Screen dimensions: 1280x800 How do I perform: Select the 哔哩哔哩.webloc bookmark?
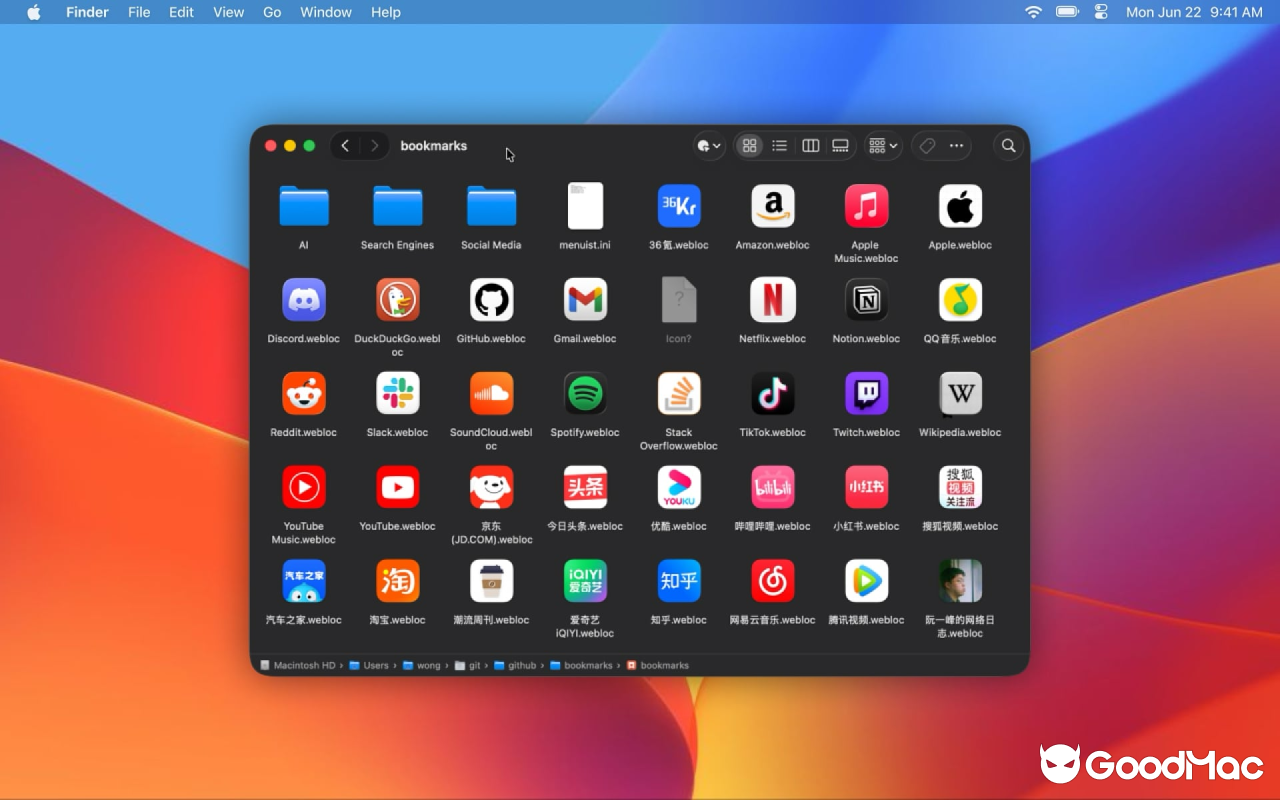click(773, 487)
